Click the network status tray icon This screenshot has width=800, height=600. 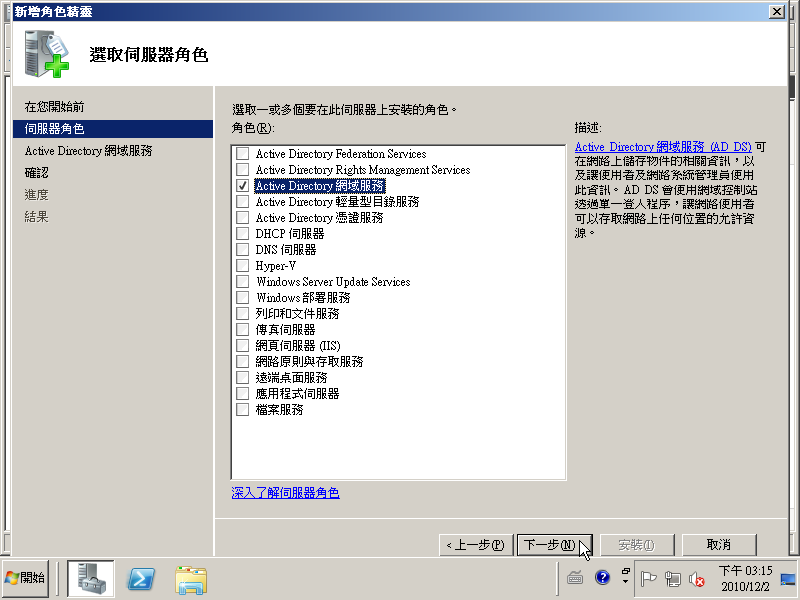coord(673,579)
